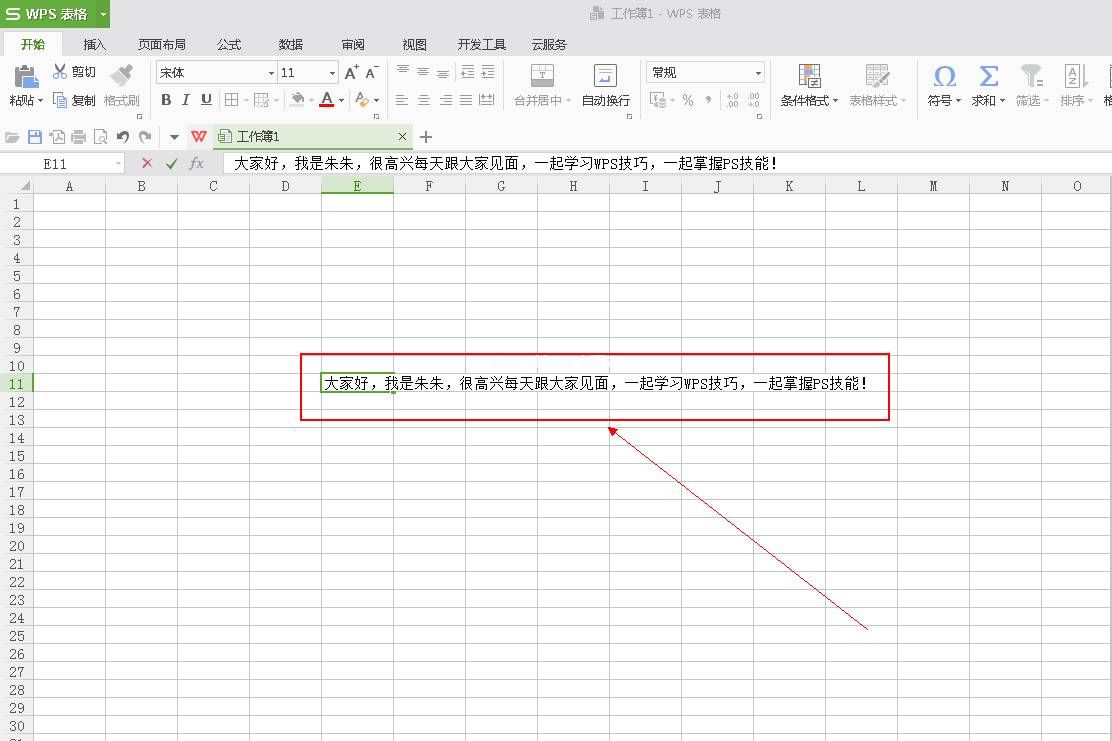Click the Undo arrow in quick toolbar
The image size is (1112, 741).
tap(123, 137)
